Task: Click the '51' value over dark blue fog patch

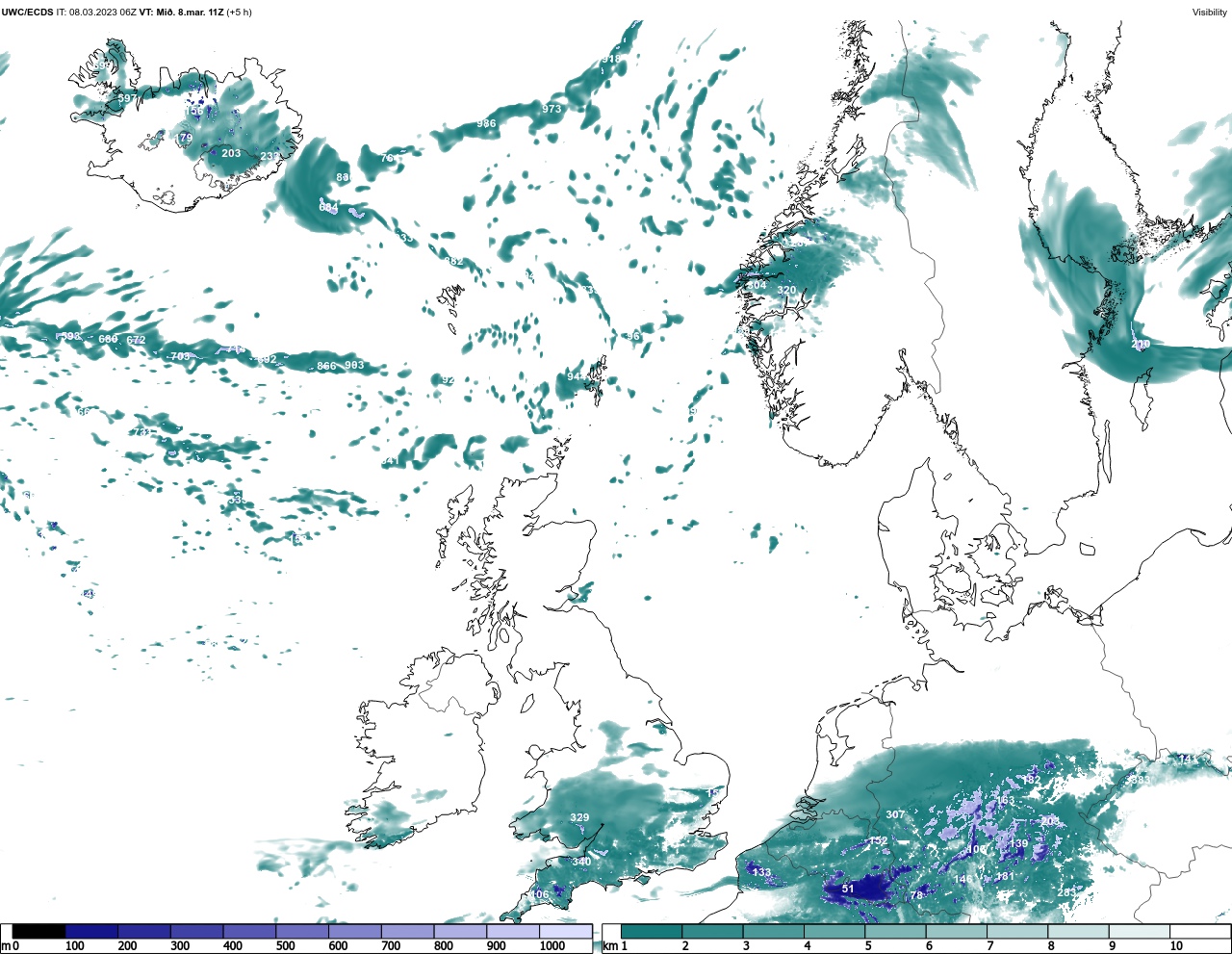Action: [848, 890]
